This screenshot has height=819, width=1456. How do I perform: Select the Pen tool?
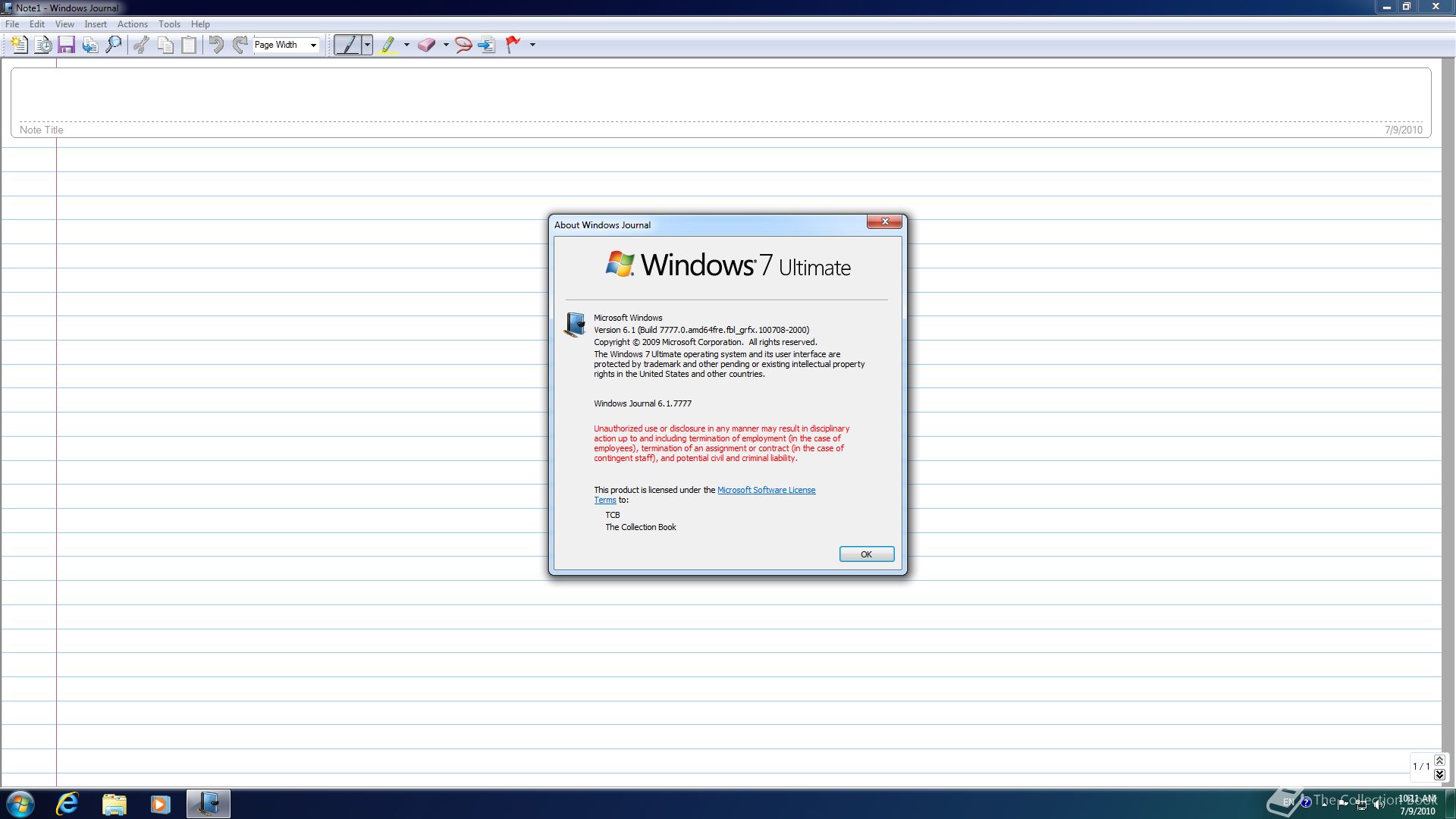(347, 45)
